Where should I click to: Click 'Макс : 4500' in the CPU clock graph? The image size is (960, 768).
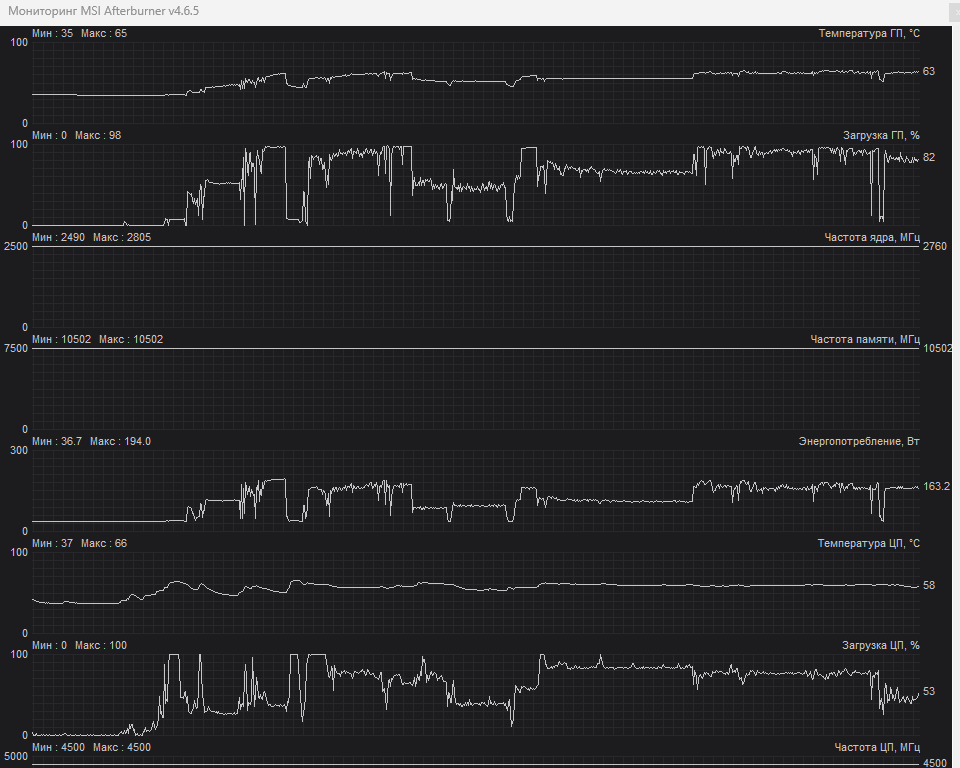[x=122, y=748]
